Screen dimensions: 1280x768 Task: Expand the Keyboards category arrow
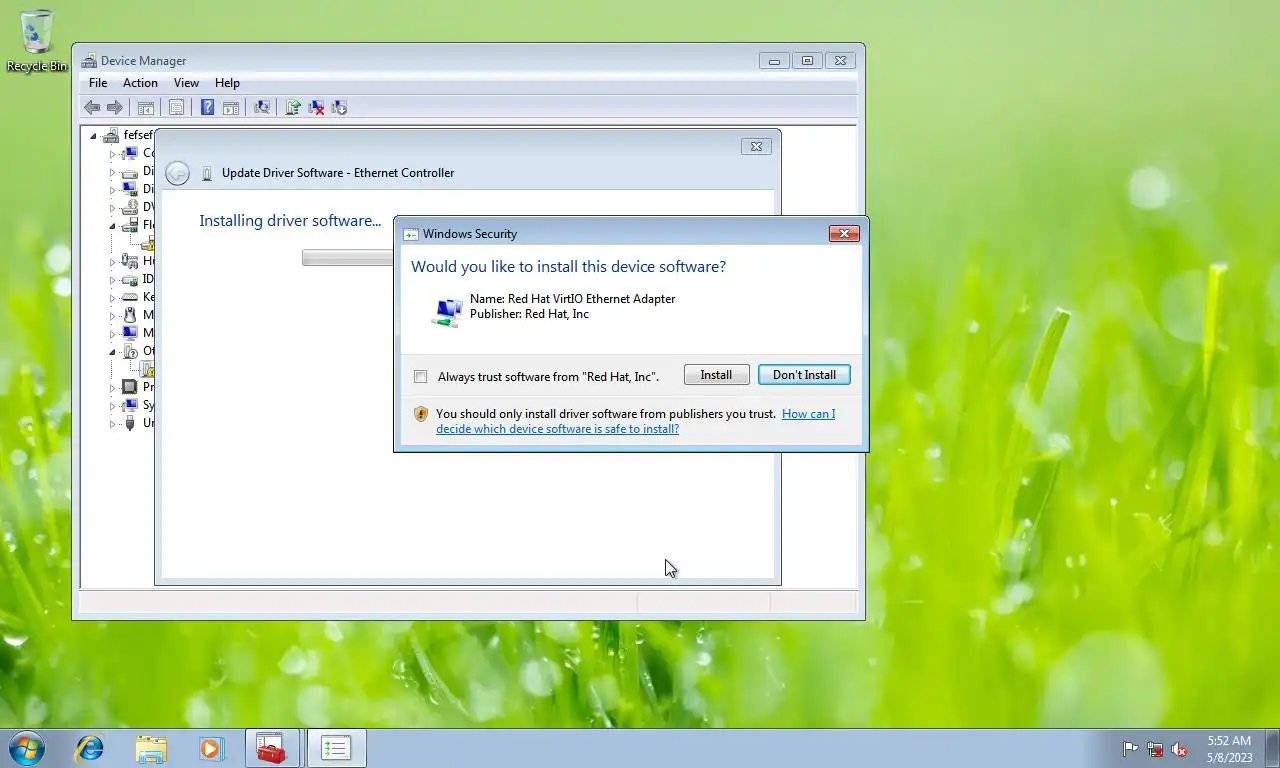(x=112, y=298)
